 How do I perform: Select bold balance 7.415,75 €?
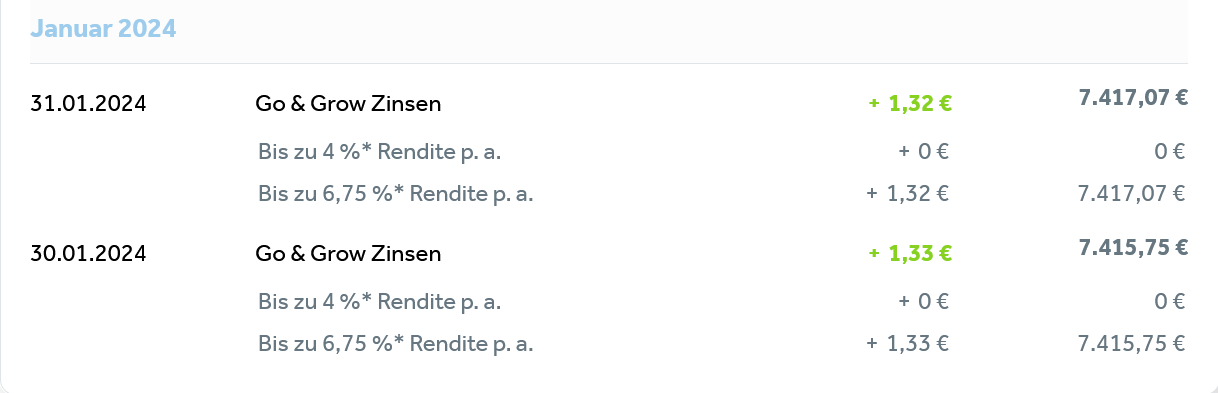[1133, 248]
